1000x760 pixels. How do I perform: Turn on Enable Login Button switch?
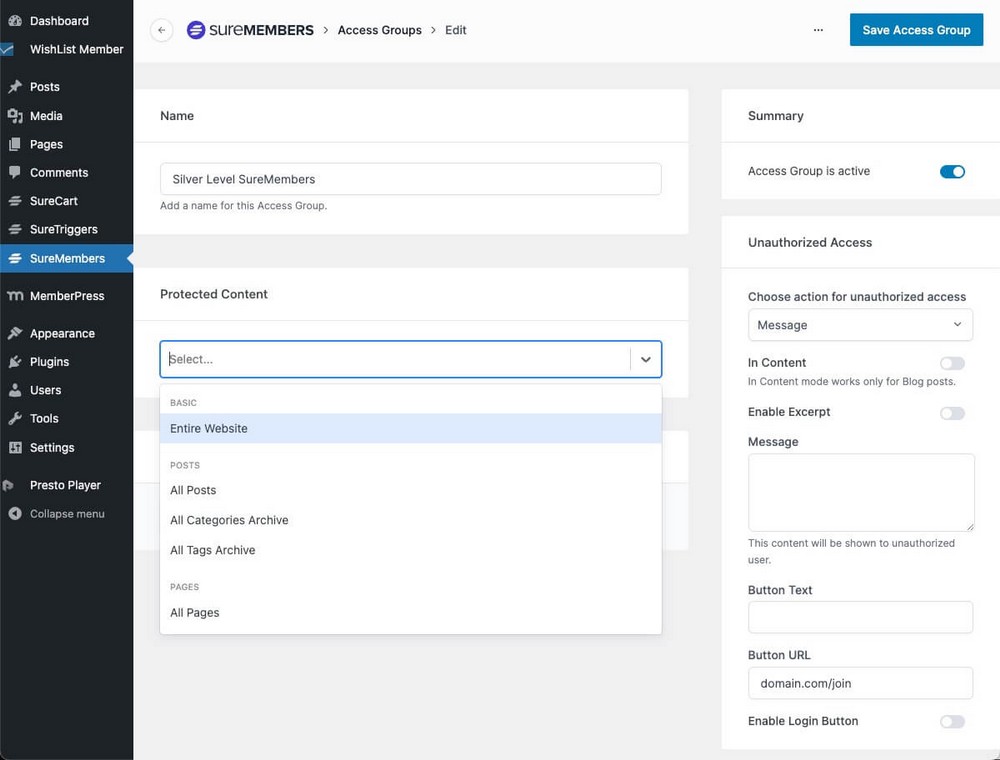(x=952, y=722)
